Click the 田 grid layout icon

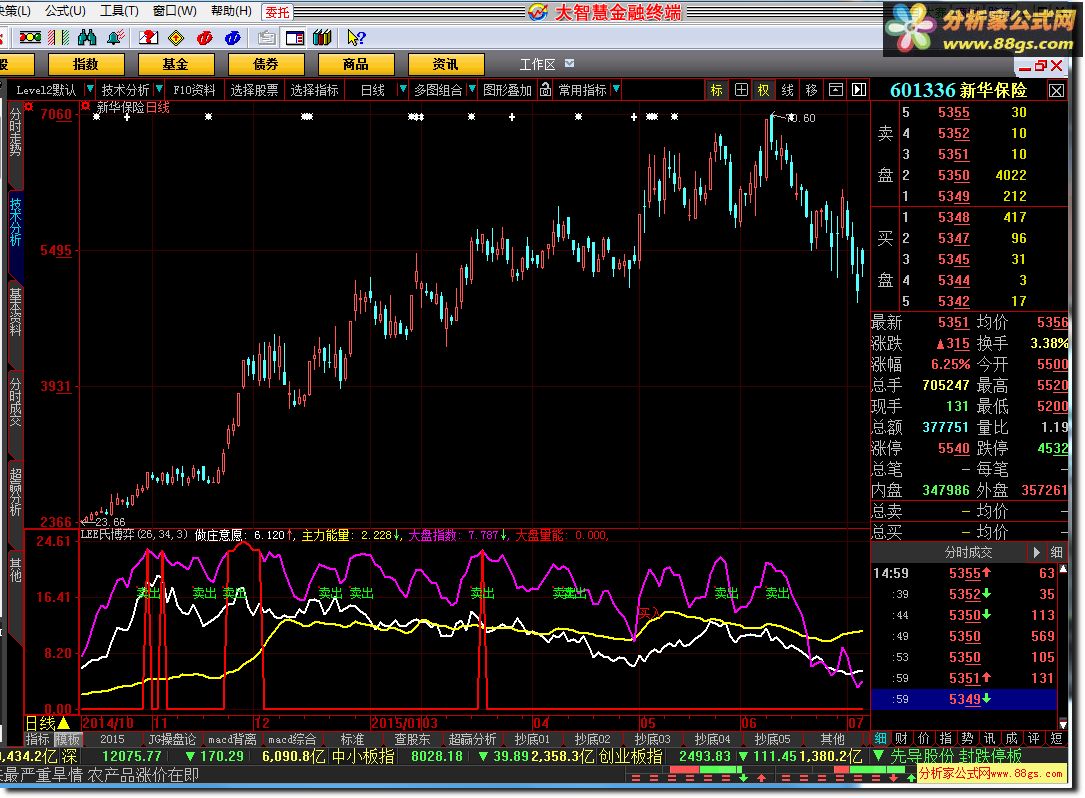click(741, 90)
